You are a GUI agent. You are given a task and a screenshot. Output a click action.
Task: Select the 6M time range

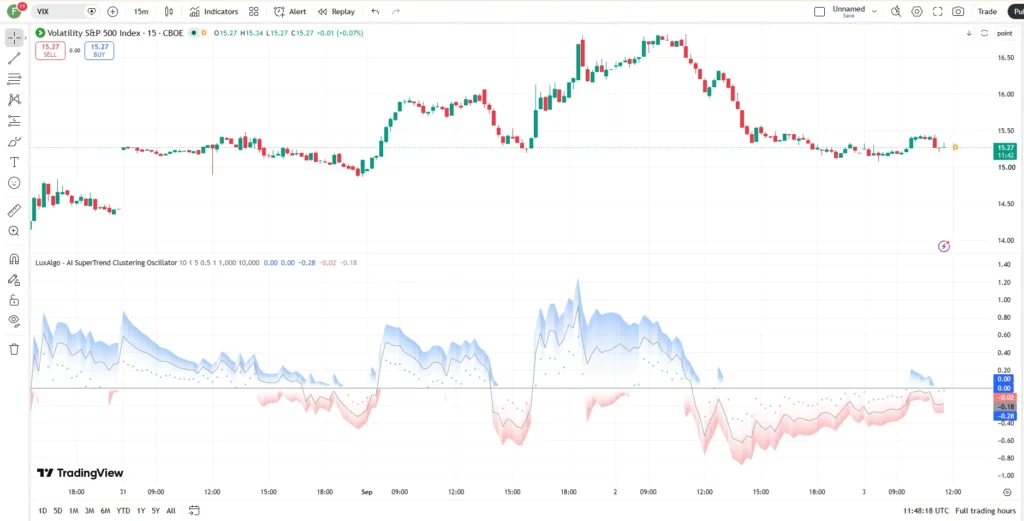[x=105, y=511]
